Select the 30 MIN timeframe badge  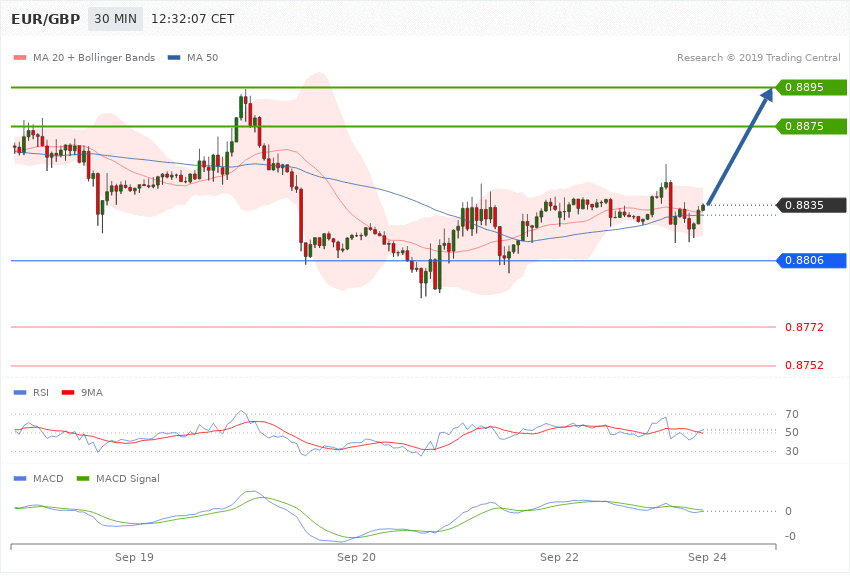point(115,19)
